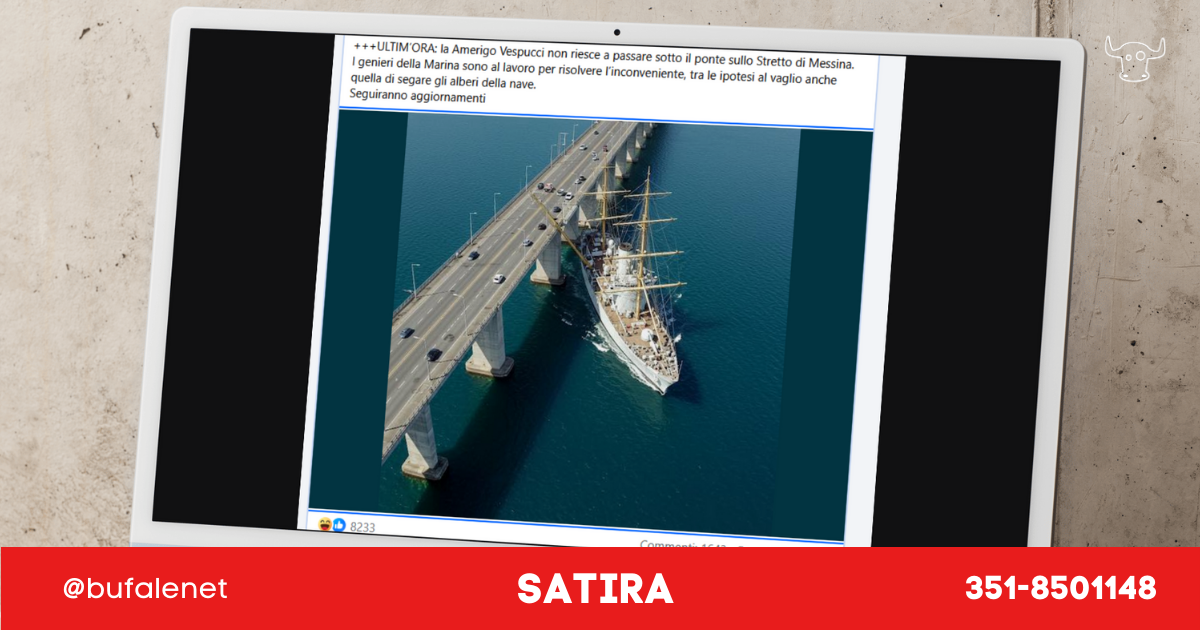This screenshot has width=1200, height=630.
Task: Click the phone number 351-8501148
Action: tap(1060, 588)
